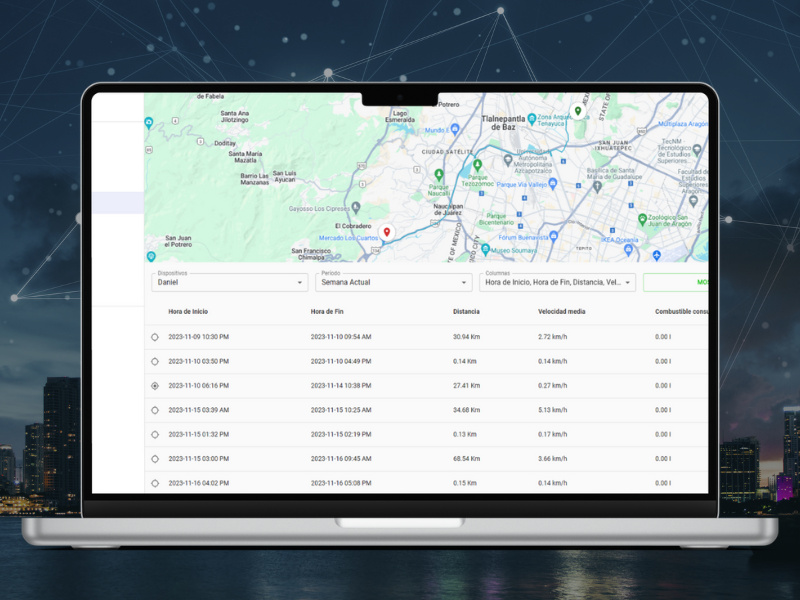Image resolution: width=800 pixels, height=600 pixels.
Task: Select the trip row starting 2023-11-16 04:02 PM
Action: [155, 483]
